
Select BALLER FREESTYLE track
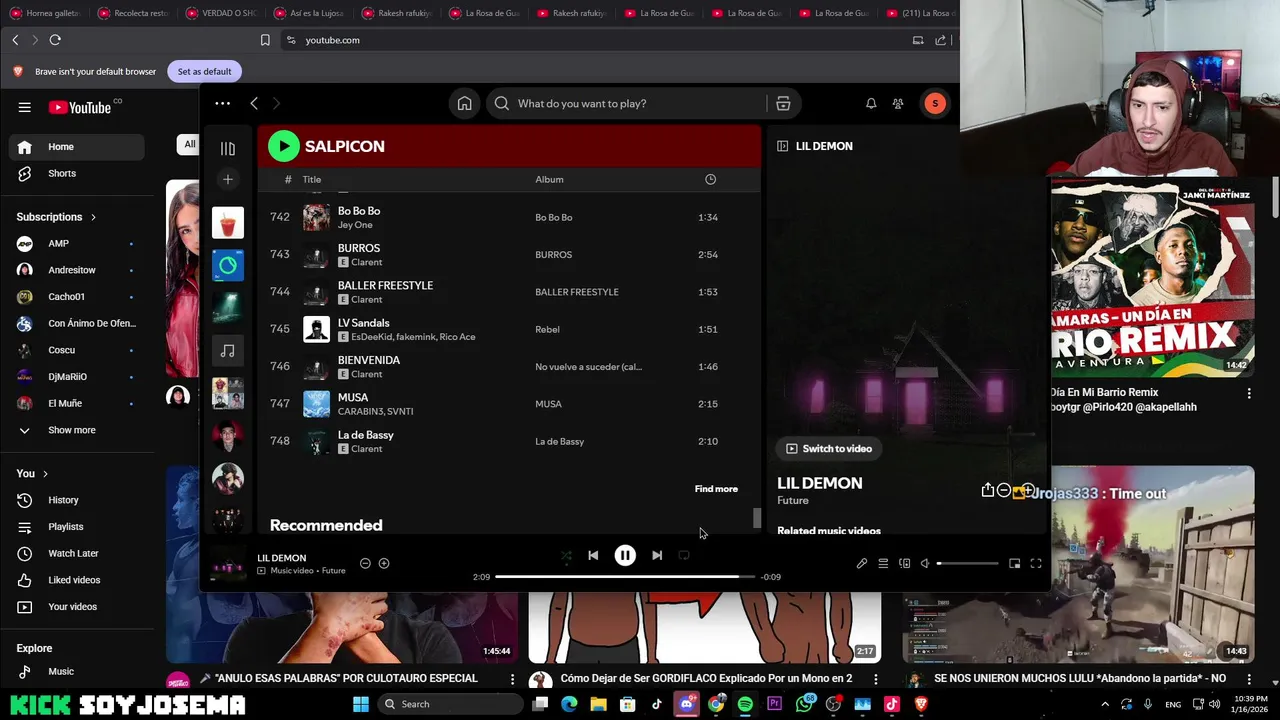tap(509, 292)
